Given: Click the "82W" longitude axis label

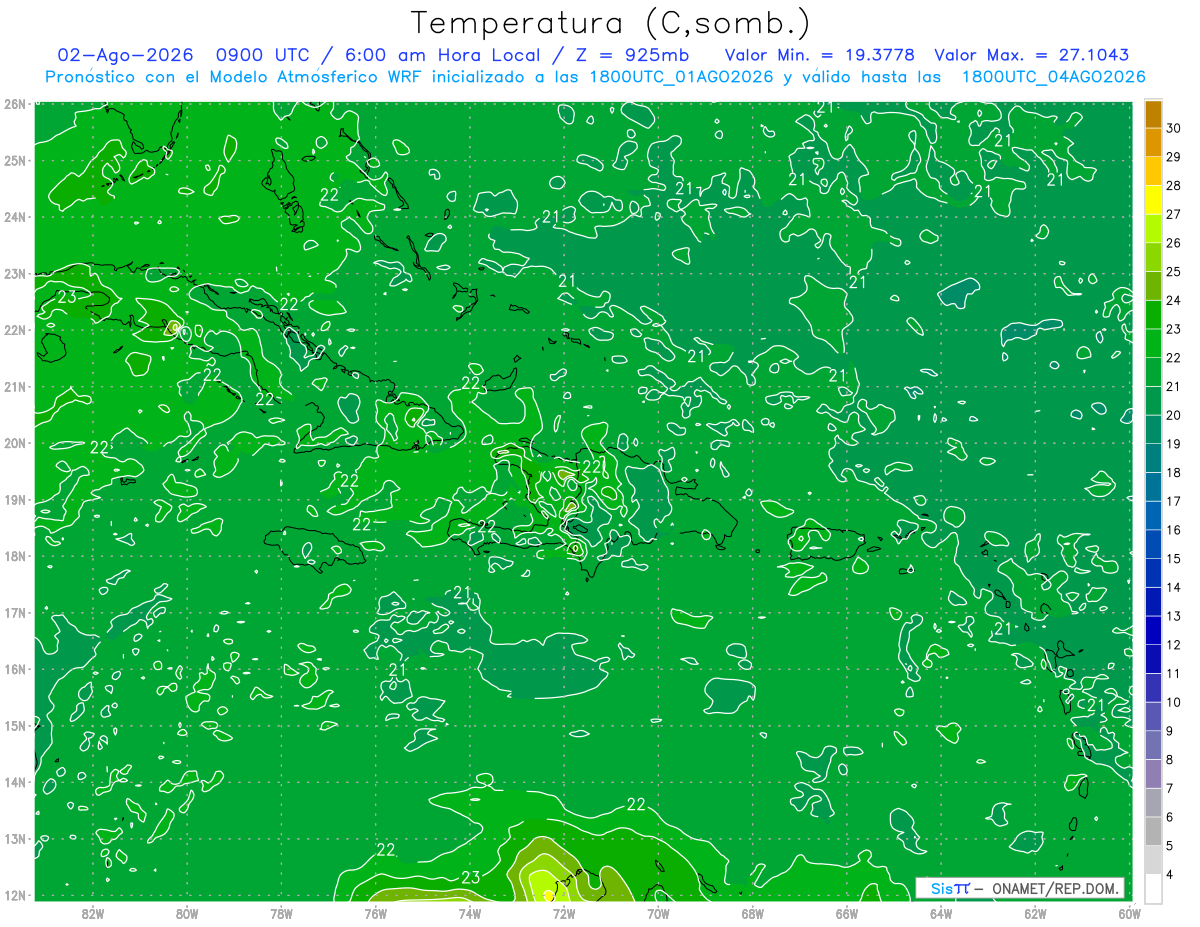Looking at the screenshot, I should coord(93,913).
